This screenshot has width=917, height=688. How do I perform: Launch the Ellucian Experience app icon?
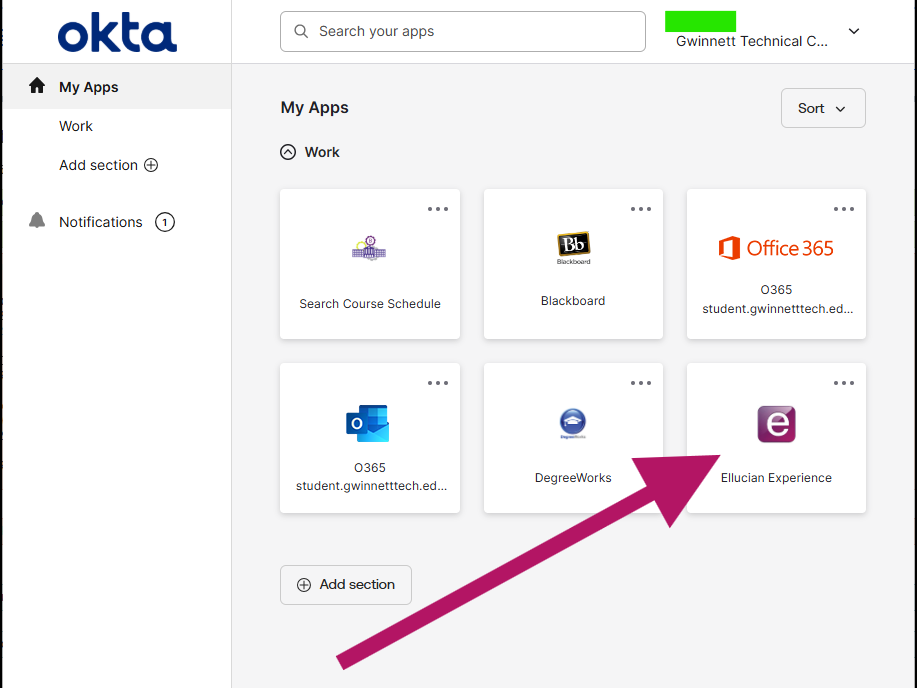[x=776, y=424]
